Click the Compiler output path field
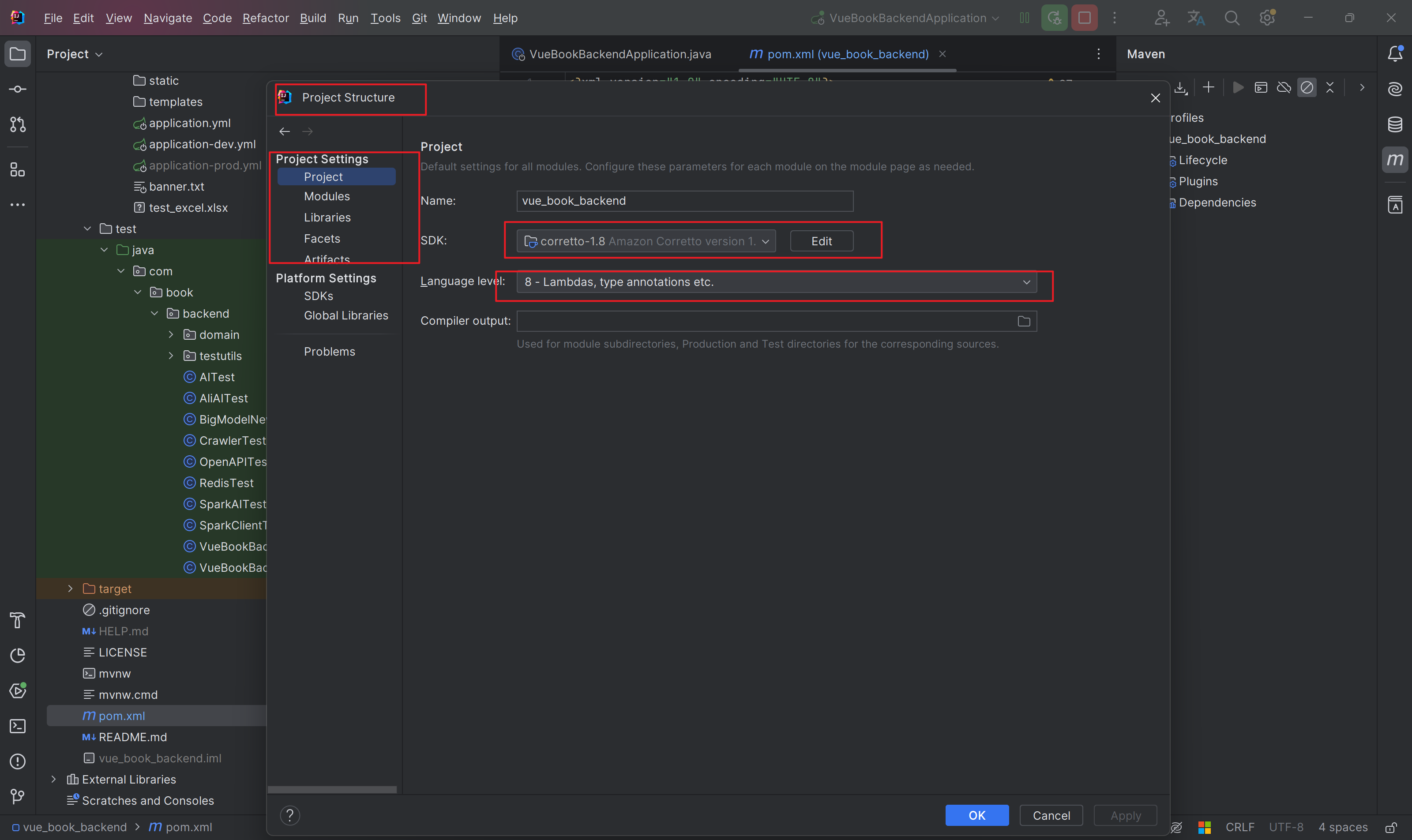This screenshot has height=840, width=1412. point(764,321)
